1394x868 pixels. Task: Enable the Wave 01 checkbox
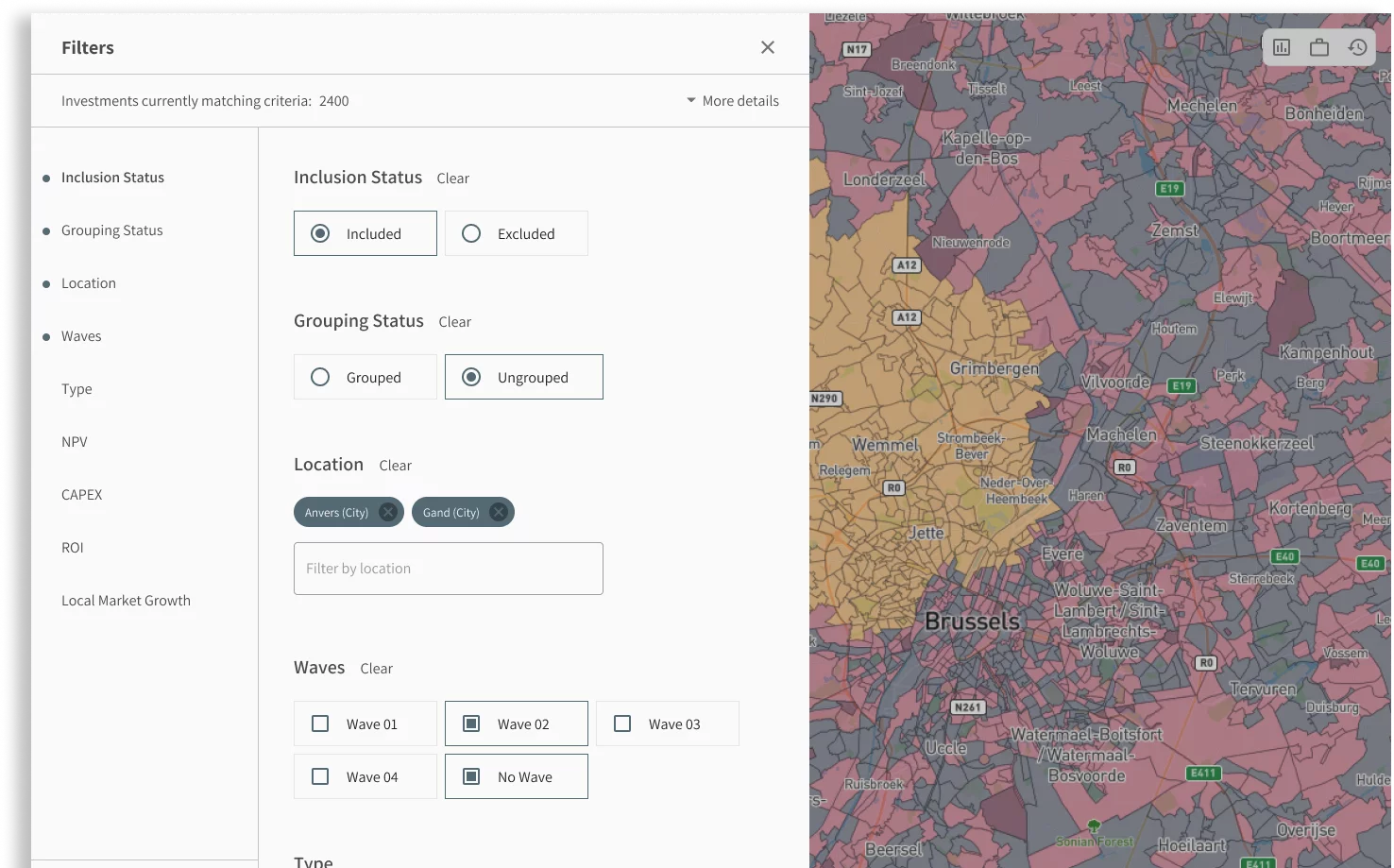pos(321,723)
